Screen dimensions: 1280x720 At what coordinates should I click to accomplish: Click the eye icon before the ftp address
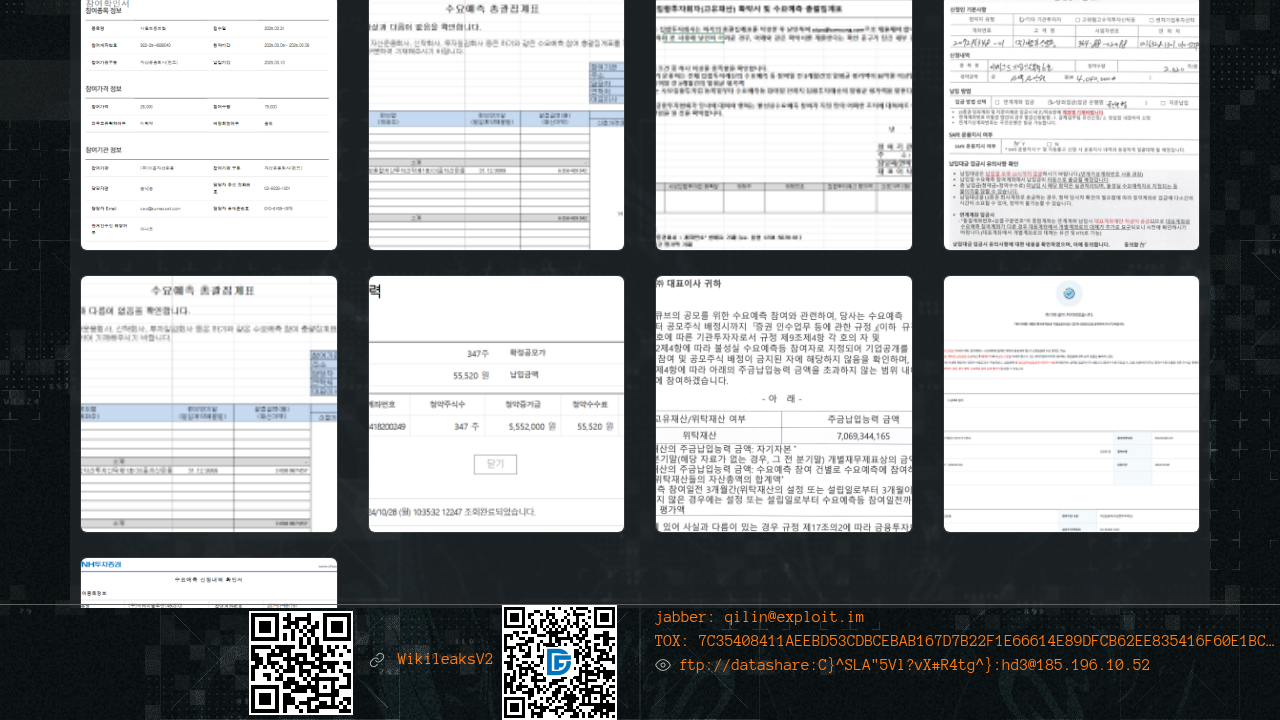[663, 665]
